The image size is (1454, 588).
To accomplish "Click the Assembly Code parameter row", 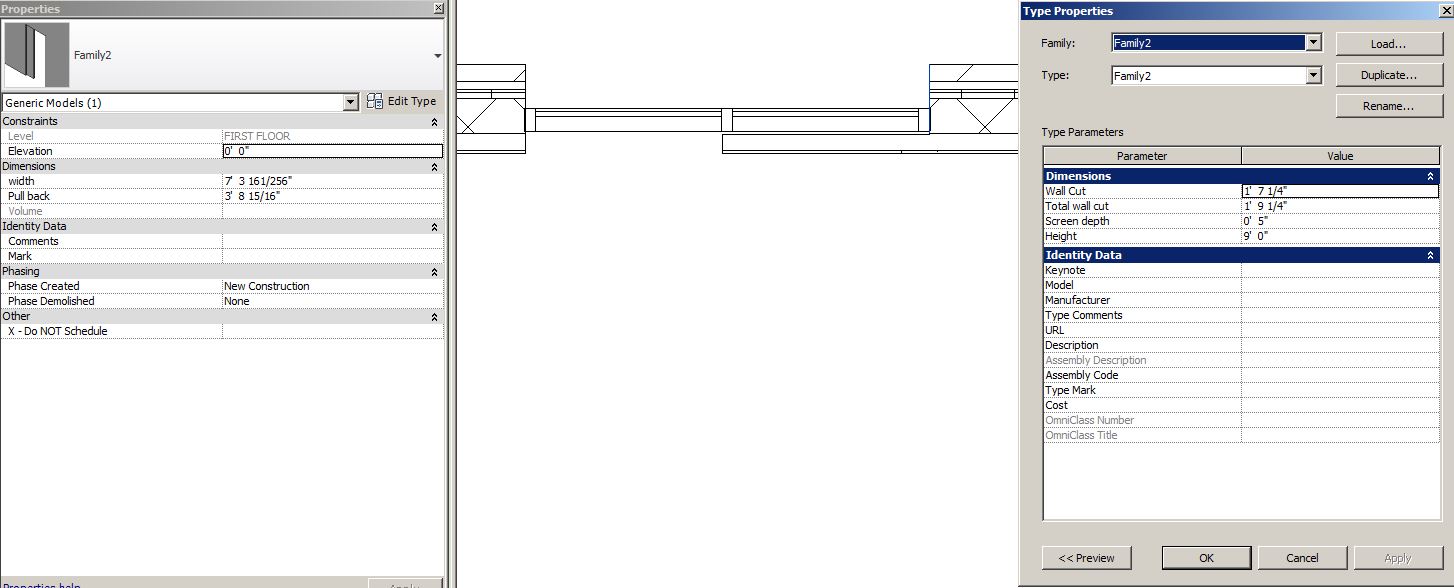I will click(x=1241, y=375).
